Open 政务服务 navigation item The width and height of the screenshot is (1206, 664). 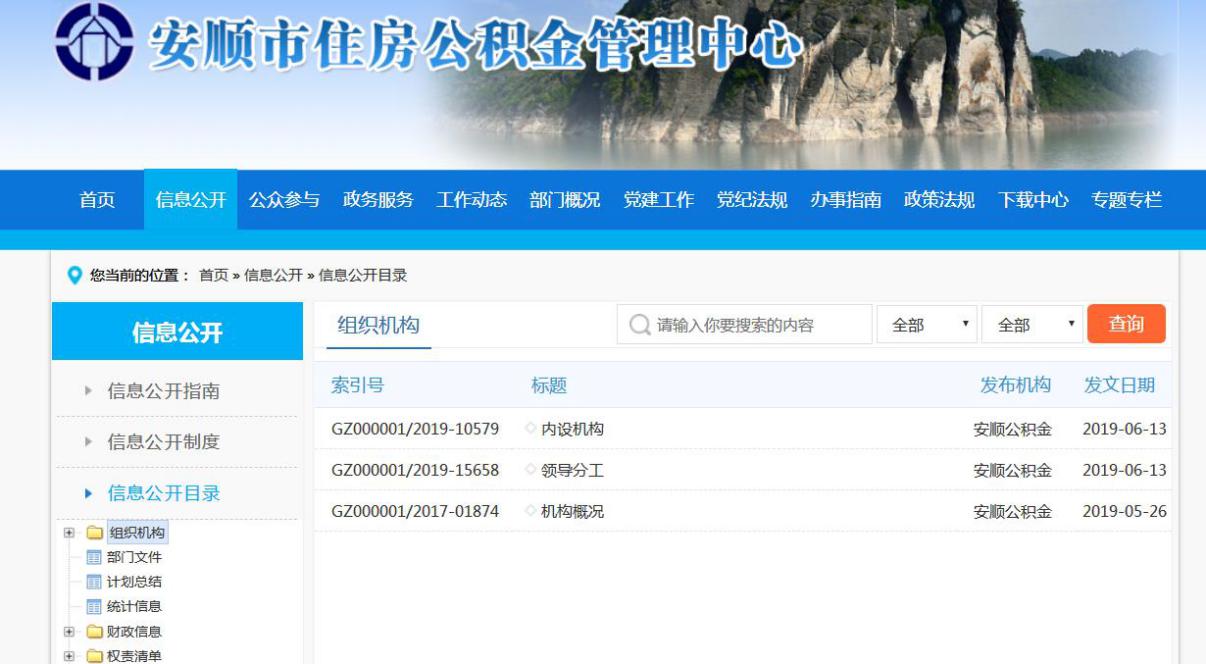[378, 200]
